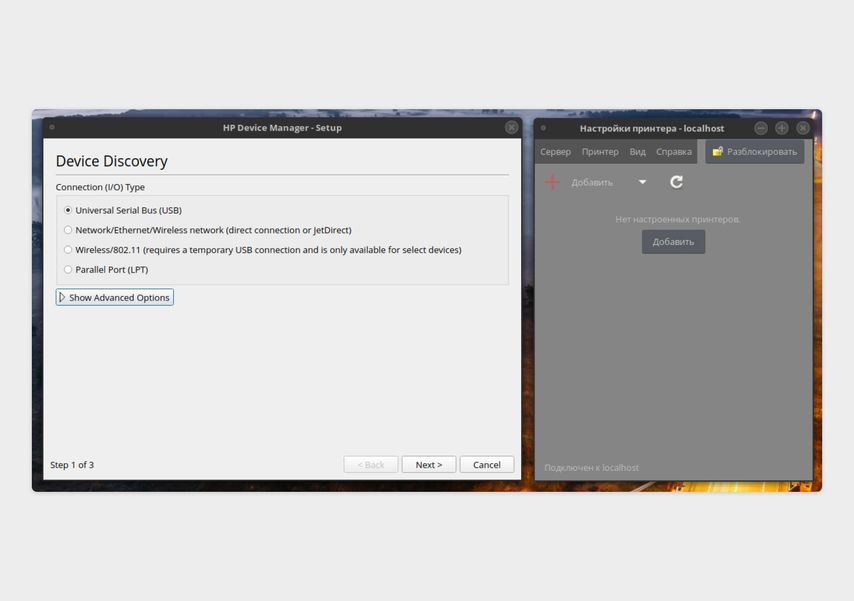Open the dropdown arrow next to Добавить
The height and width of the screenshot is (601, 854).
pyautogui.click(x=642, y=182)
